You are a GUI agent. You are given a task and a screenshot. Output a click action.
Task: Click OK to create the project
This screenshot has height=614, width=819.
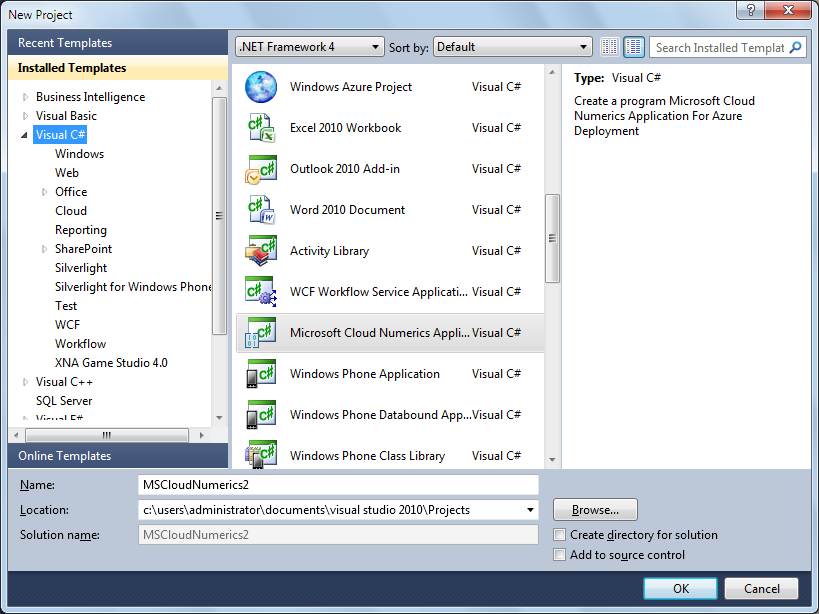pyautogui.click(x=680, y=589)
